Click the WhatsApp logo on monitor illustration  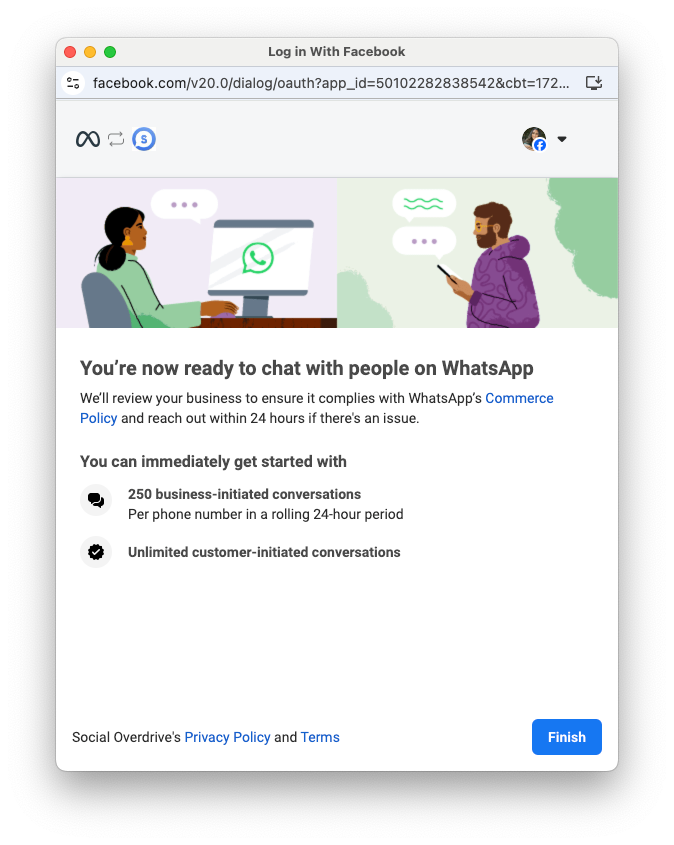pos(258,258)
